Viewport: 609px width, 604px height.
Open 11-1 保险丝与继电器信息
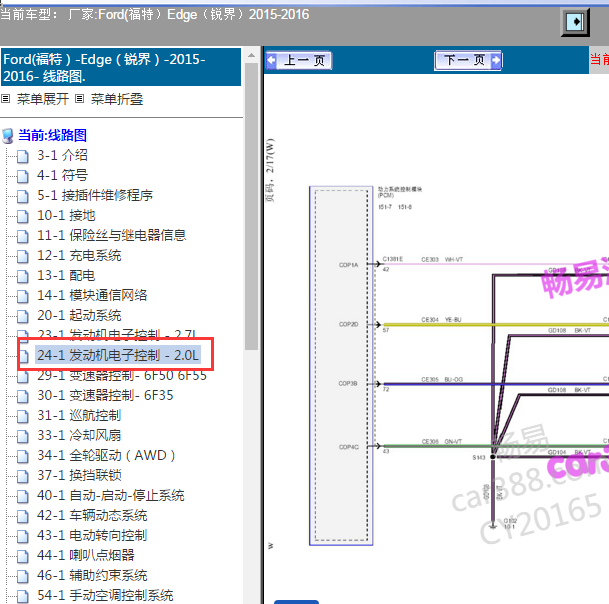pyautogui.click(x=111, y=235)
